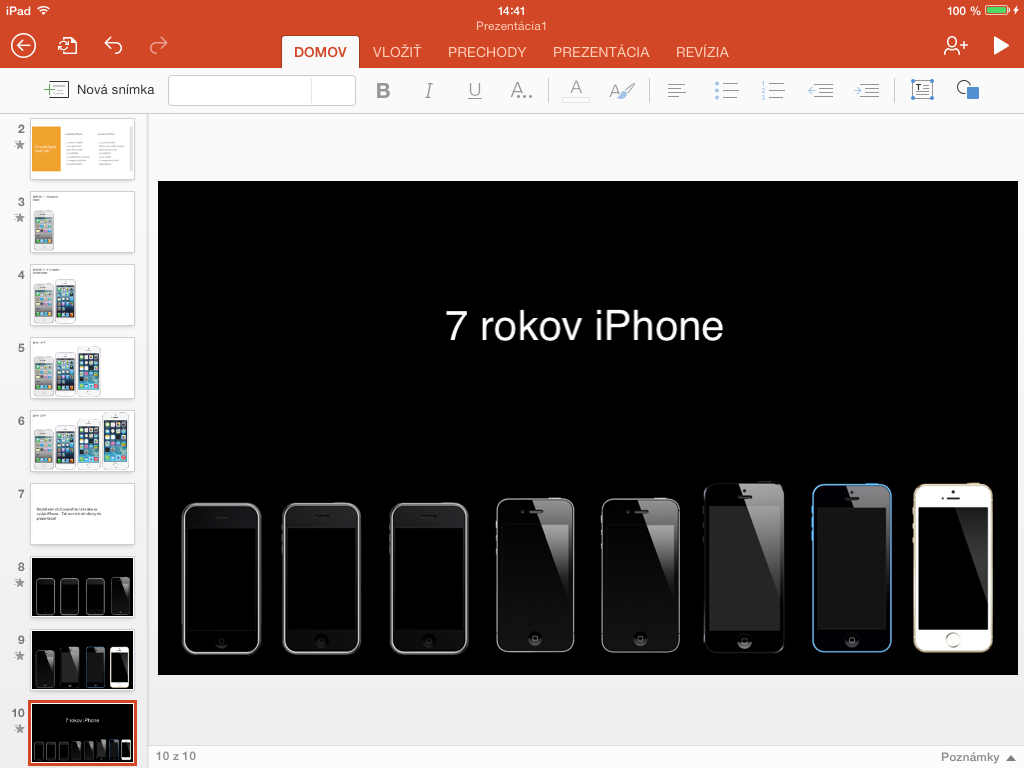The image size is (1024, 768).
Task: Toggle bold formatting
Action: click(382, 91)
